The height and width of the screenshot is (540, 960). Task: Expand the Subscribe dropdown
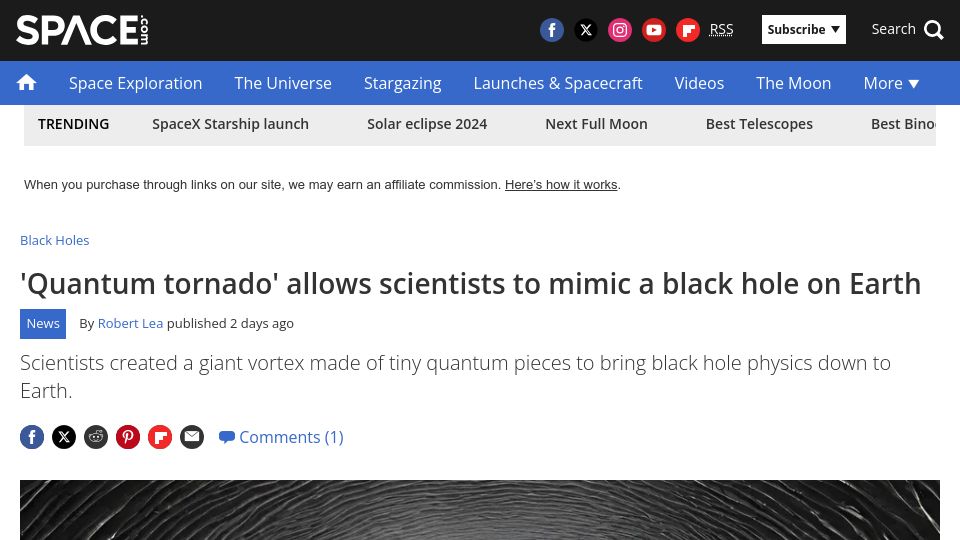803,29
